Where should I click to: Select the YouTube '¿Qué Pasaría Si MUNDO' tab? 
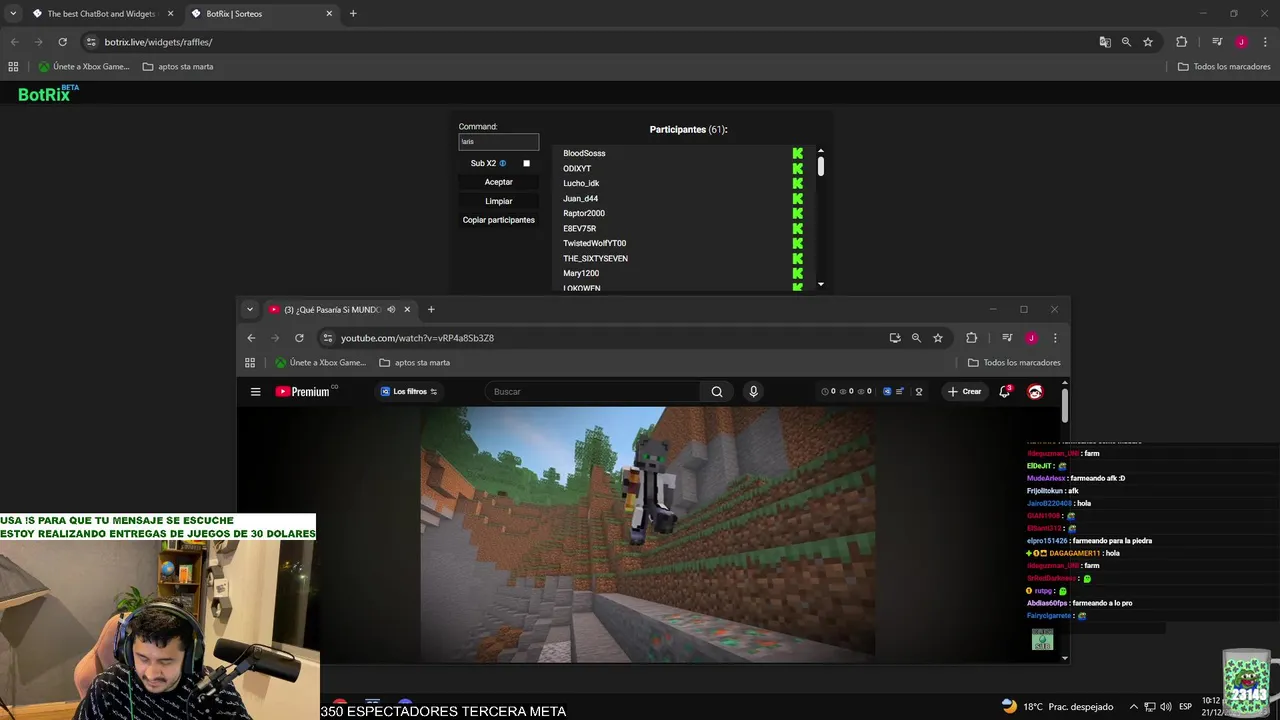click(332, 310)
